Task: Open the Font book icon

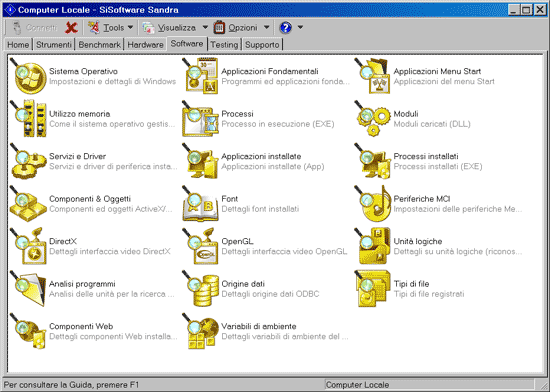Action: click(x=200, y=203)
